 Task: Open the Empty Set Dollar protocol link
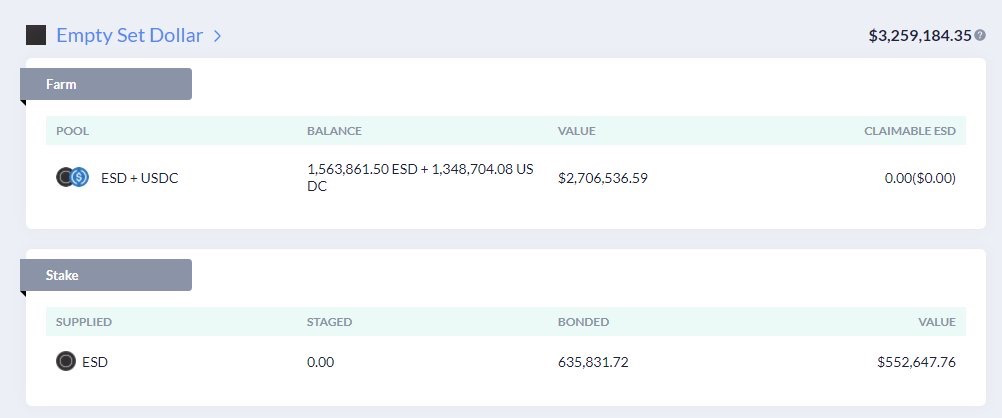coord(130,36)
